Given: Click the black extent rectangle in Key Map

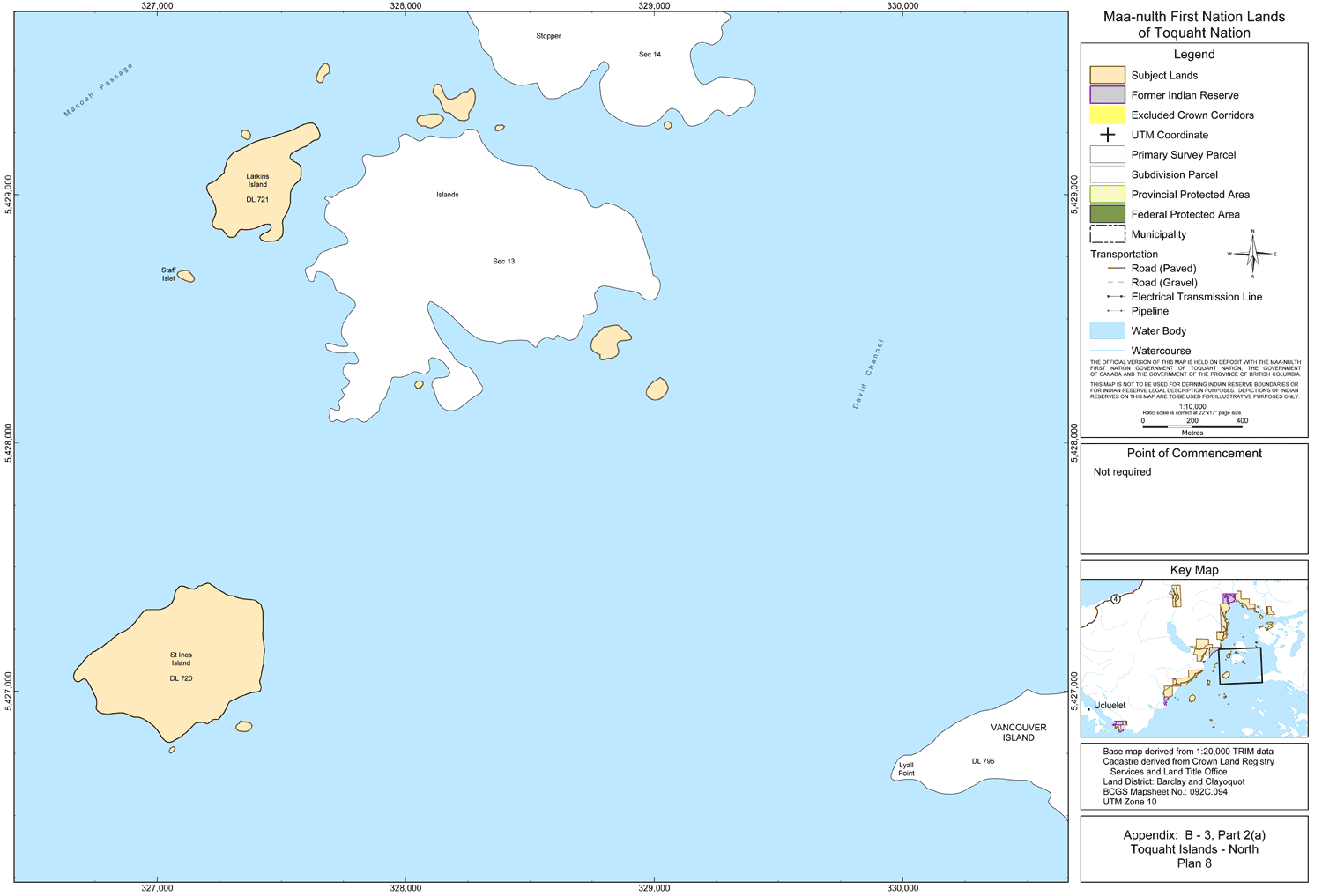Looking at the screenshot, I should click(1241, 666).
